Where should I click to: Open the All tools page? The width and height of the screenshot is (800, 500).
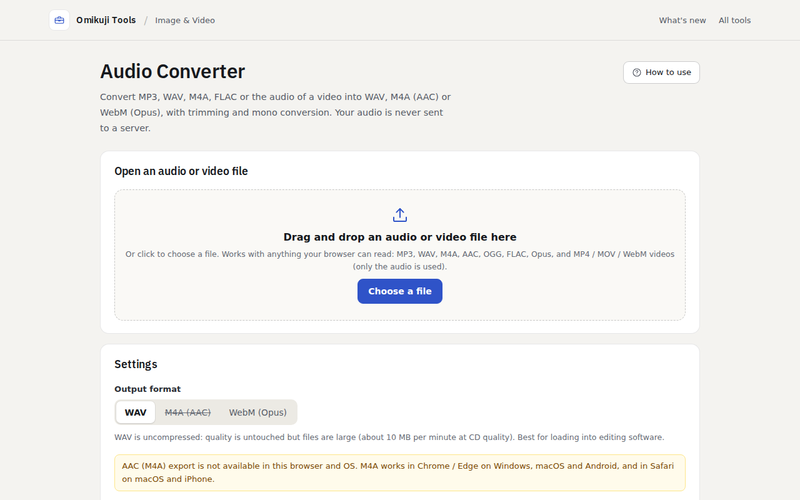point(734,20)
